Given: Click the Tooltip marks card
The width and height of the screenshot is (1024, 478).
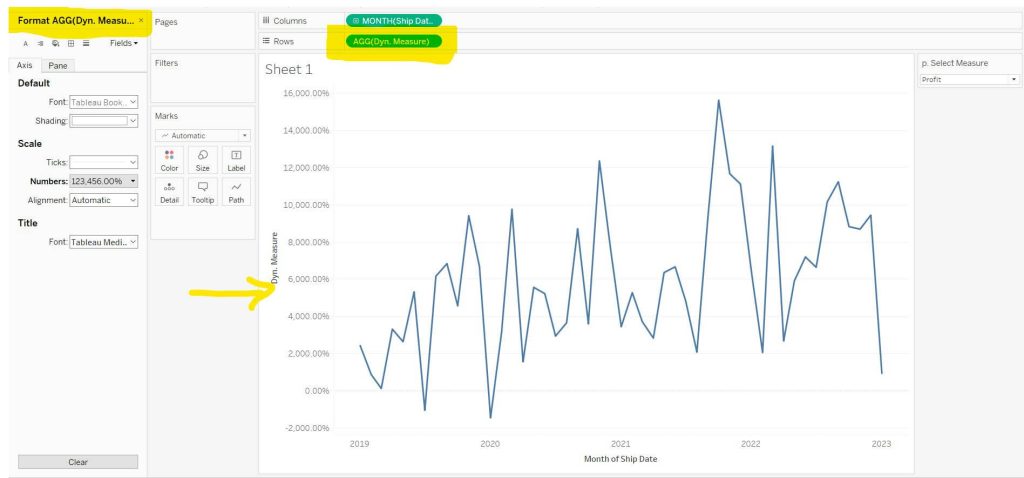Looking at the screenshot, I should [202, 192].
